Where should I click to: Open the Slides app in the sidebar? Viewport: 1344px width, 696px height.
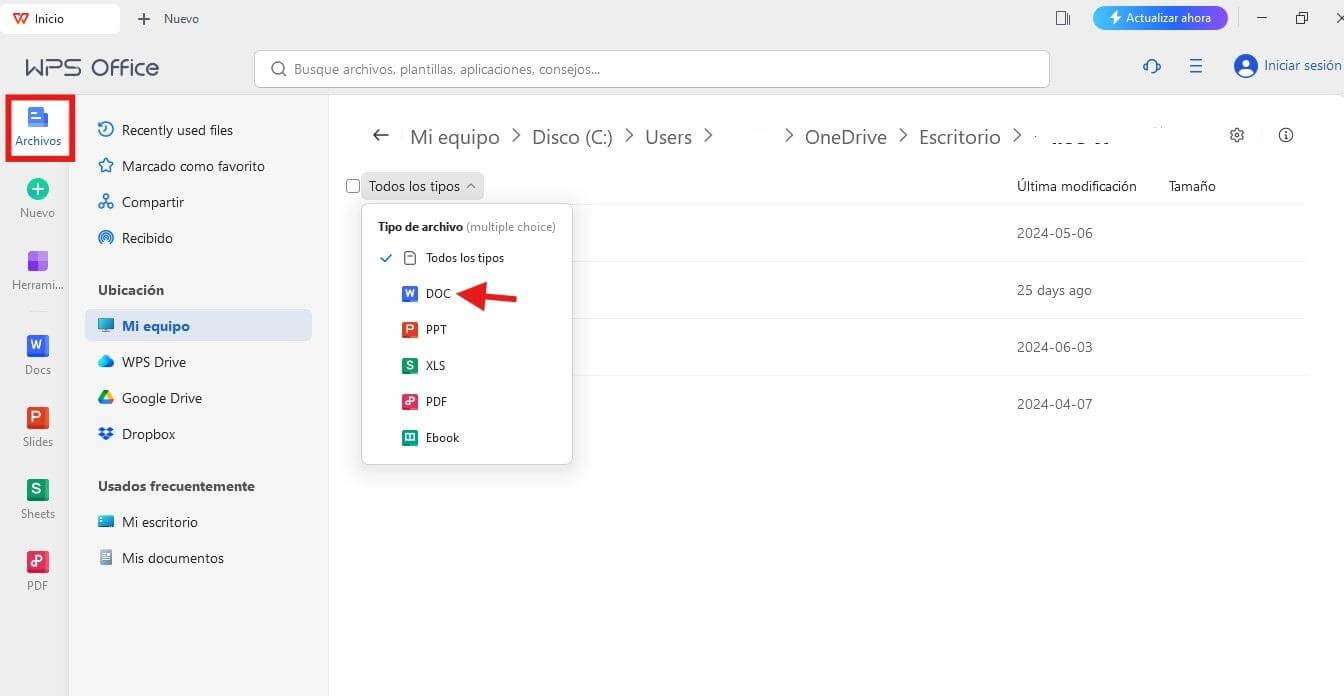coord(37,424)
